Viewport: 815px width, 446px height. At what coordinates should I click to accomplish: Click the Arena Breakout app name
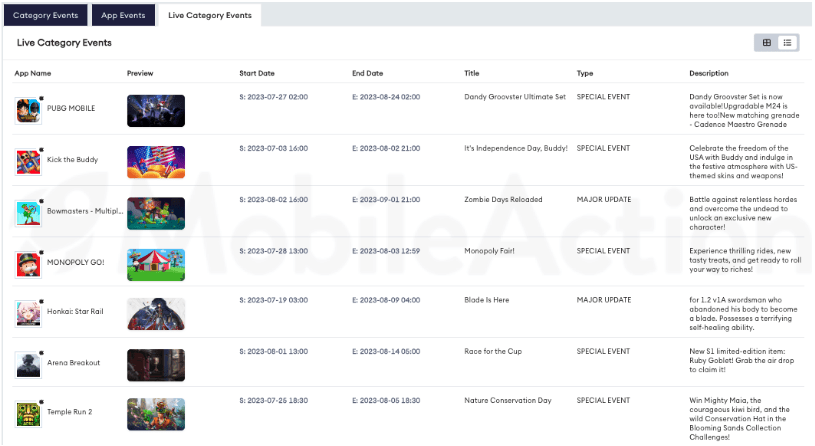73,363
